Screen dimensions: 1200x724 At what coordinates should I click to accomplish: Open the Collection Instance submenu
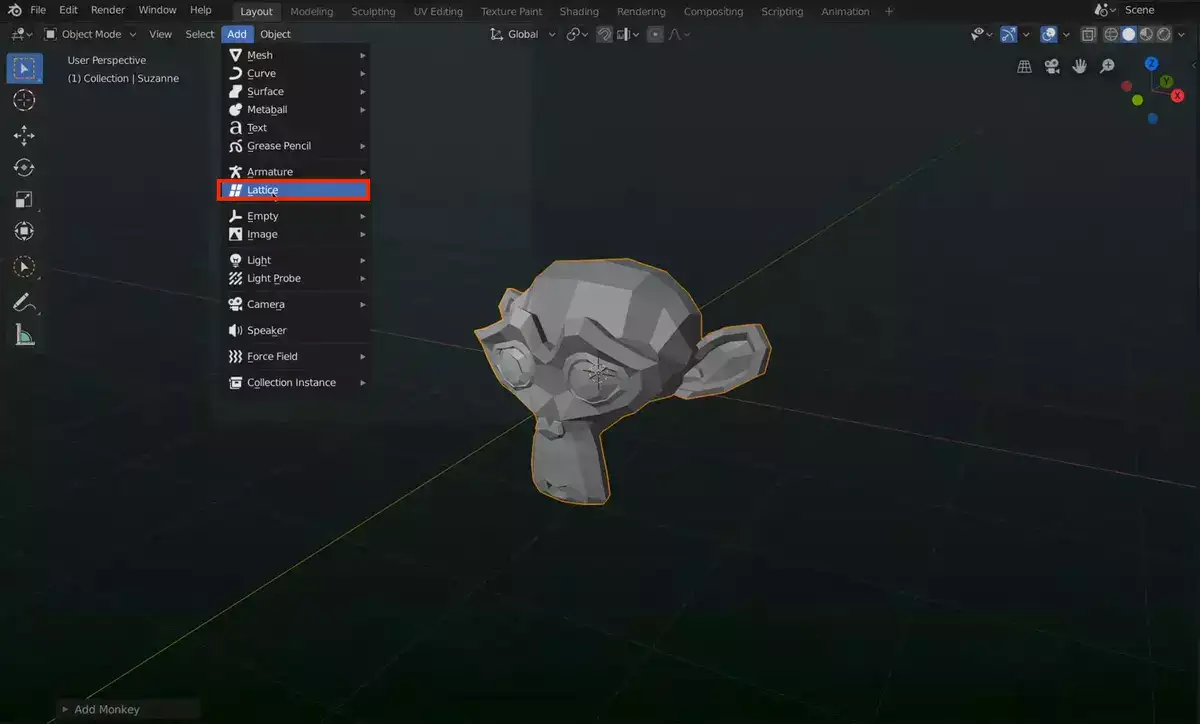[x=294, y=382]
